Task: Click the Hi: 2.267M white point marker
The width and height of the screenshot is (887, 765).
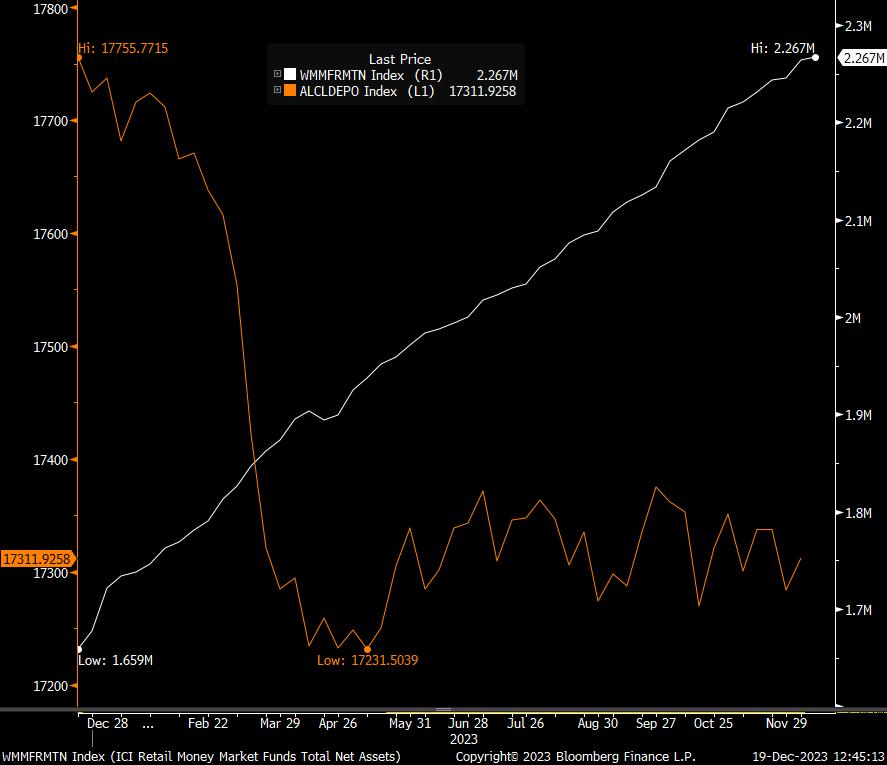Action: (x=815, y=58)
